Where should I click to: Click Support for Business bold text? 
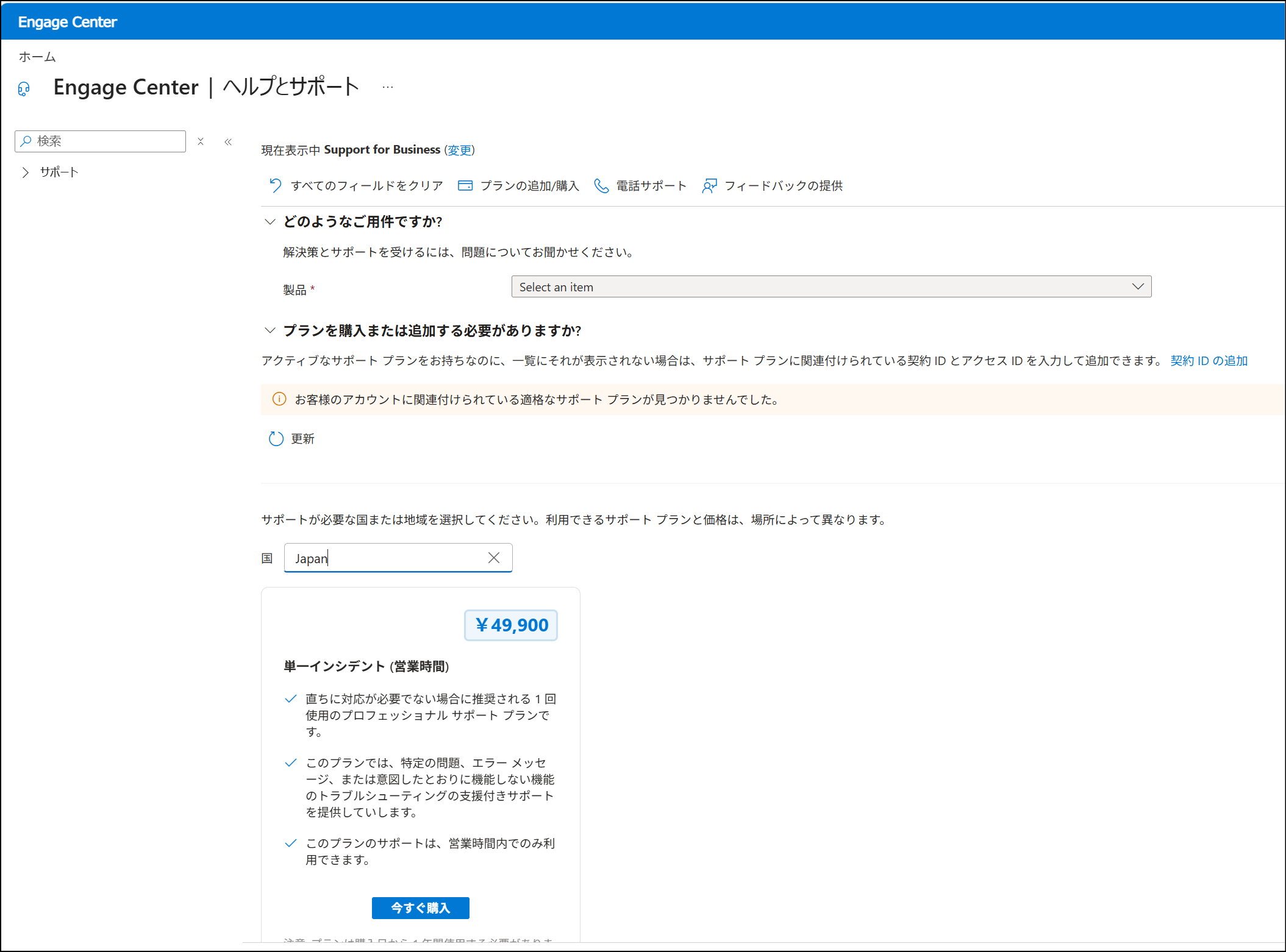[382, 150]
